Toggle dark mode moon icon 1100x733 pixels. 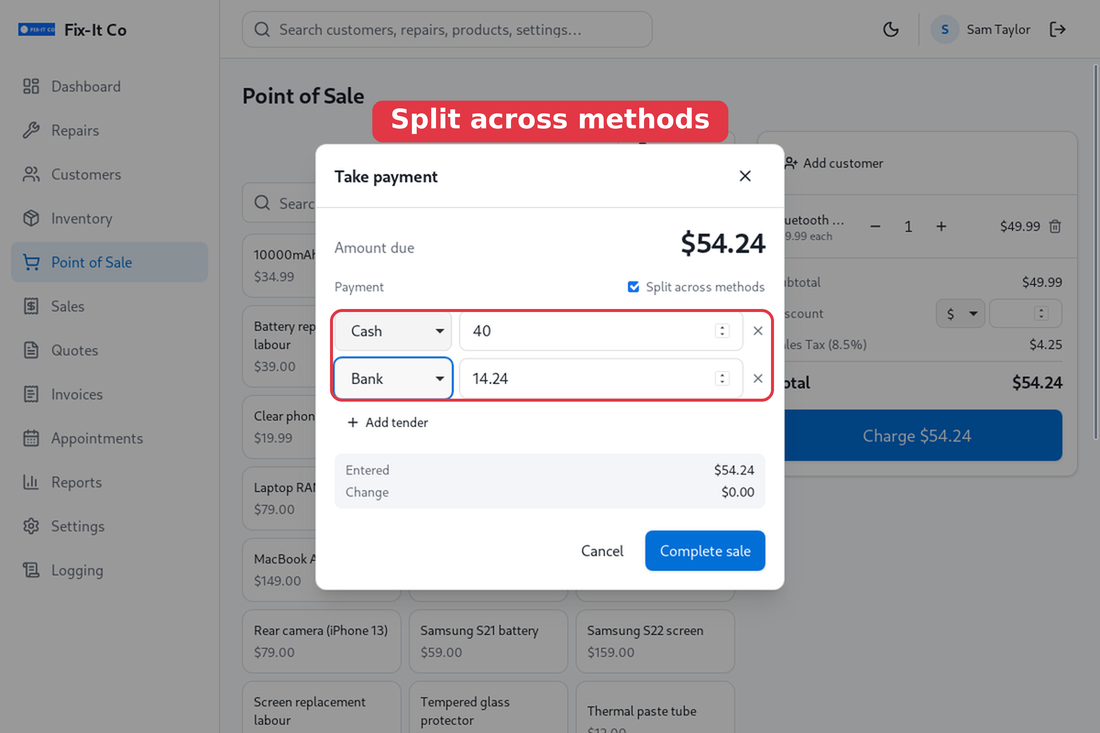click(891, 29)
